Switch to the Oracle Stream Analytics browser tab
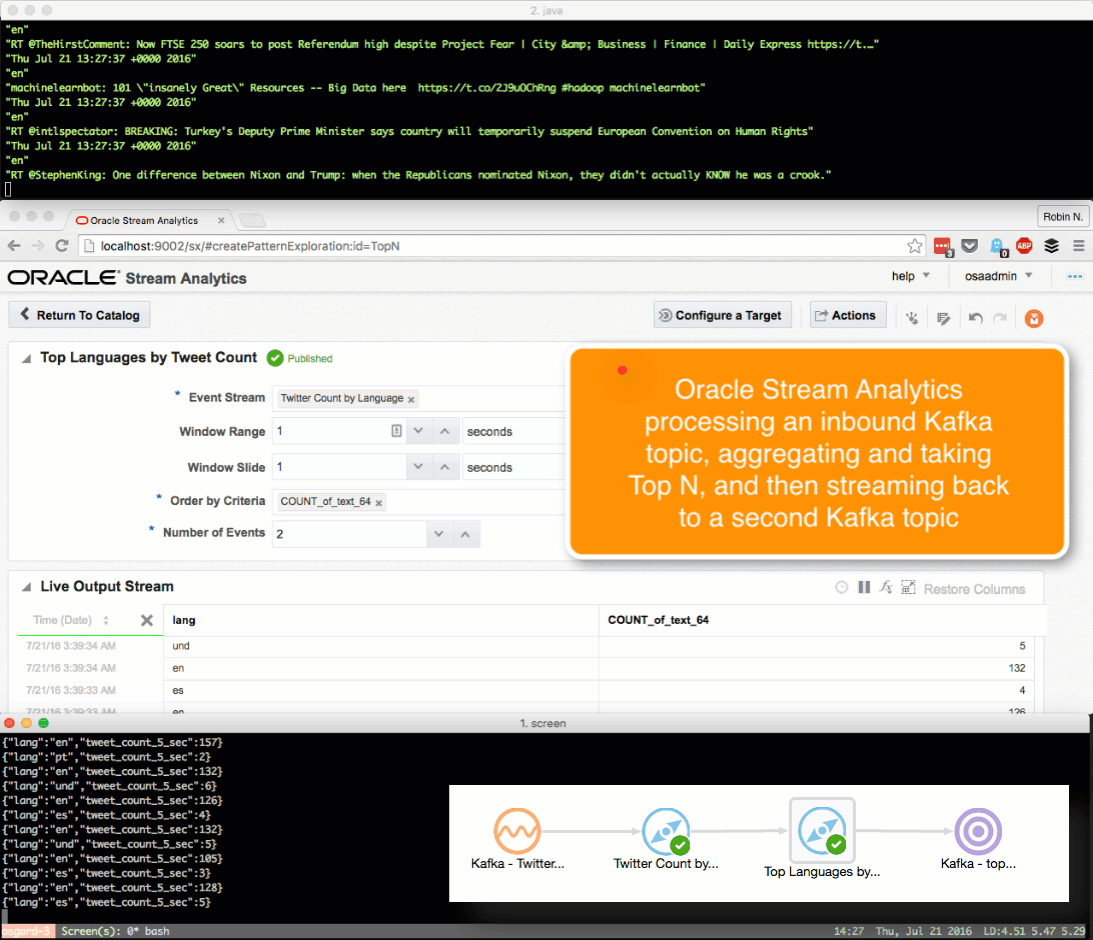 [x=144, y=220]
